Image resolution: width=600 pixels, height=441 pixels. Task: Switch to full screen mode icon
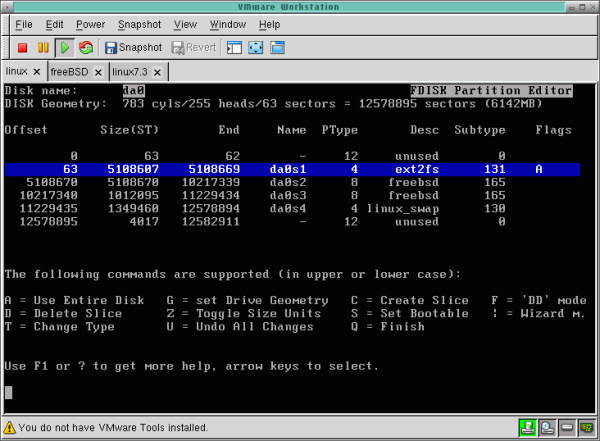[x=256, y=47]
